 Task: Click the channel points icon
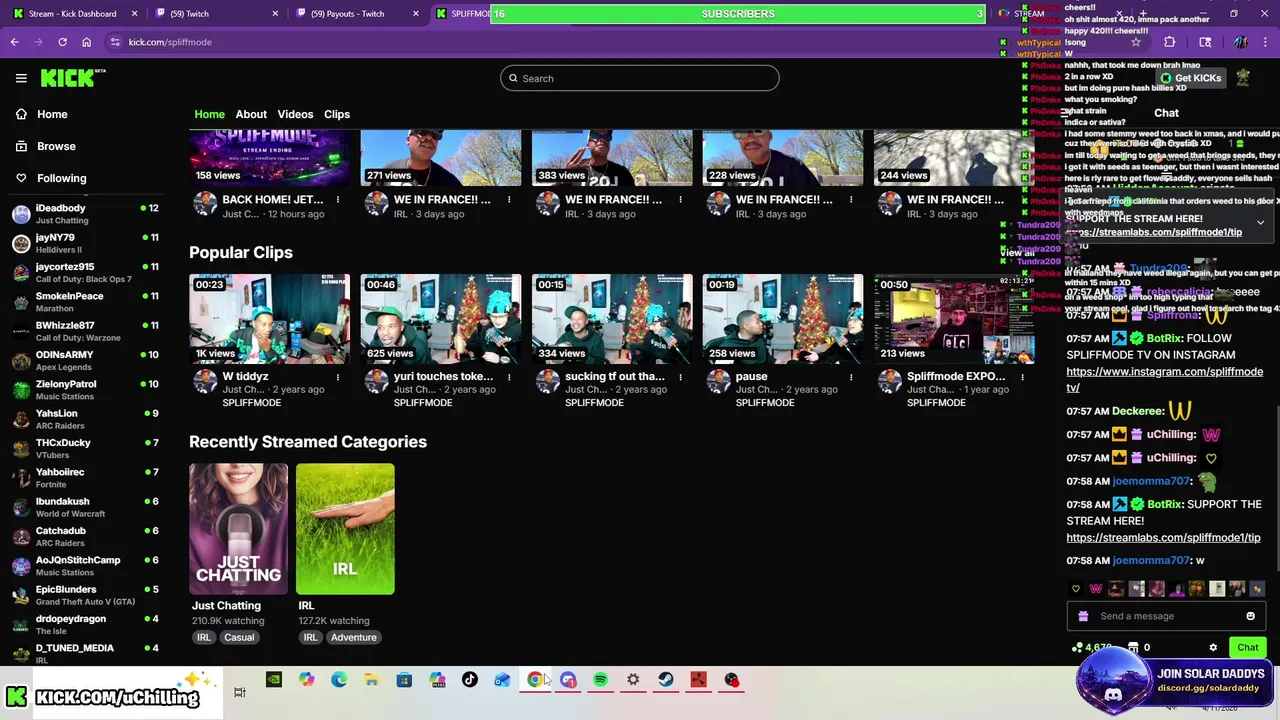(1077, 647)
